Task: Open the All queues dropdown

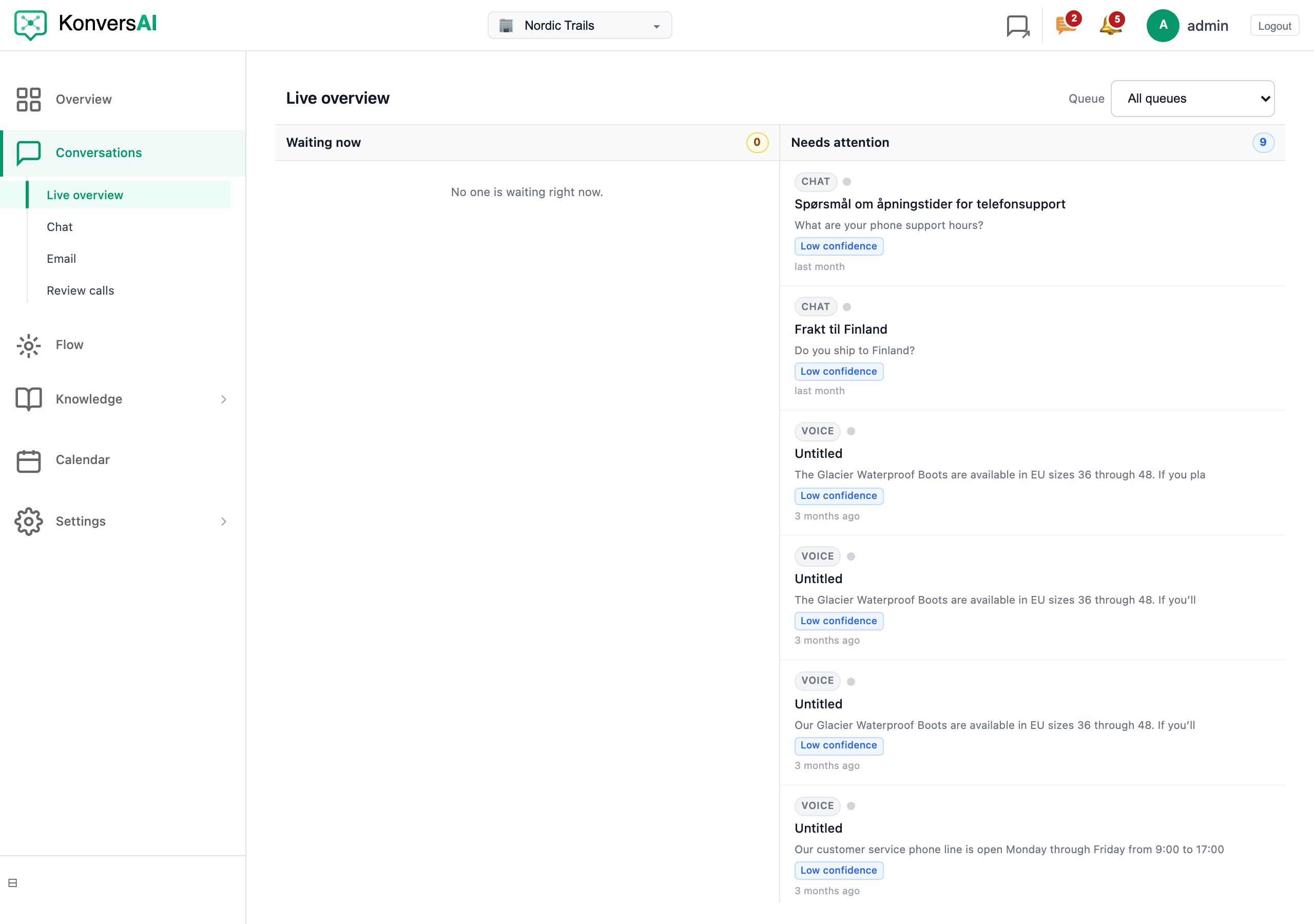Action: [x=1193, y=99]
